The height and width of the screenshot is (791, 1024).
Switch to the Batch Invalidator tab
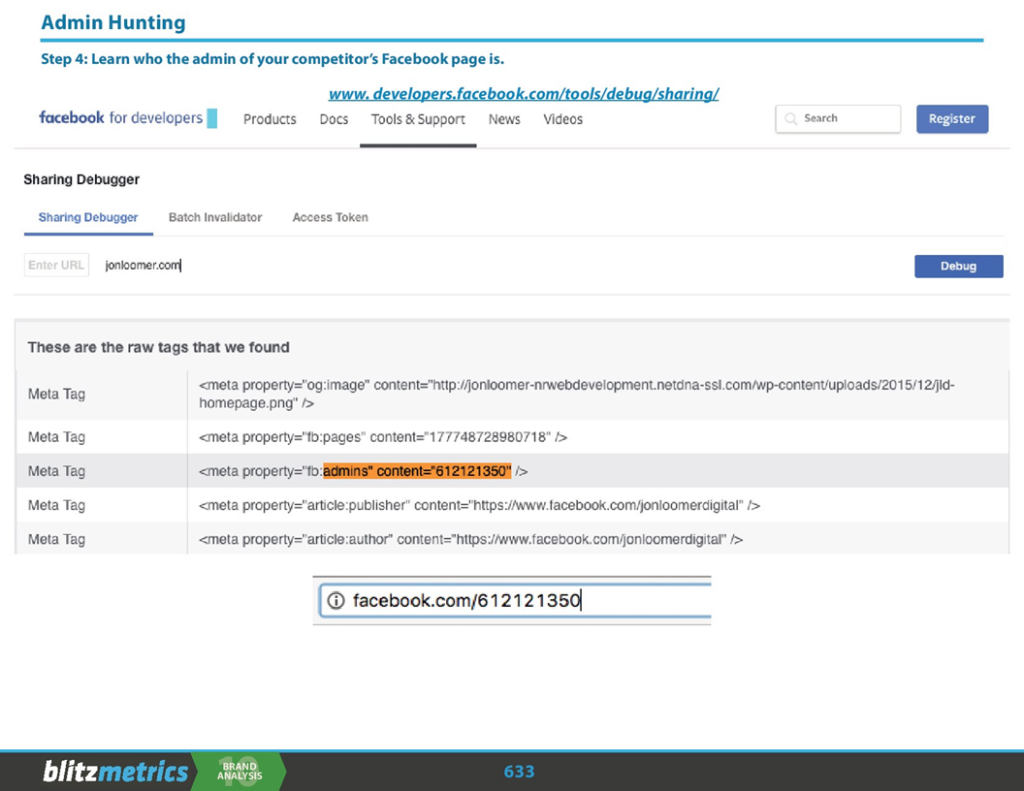tap(215, 218)
